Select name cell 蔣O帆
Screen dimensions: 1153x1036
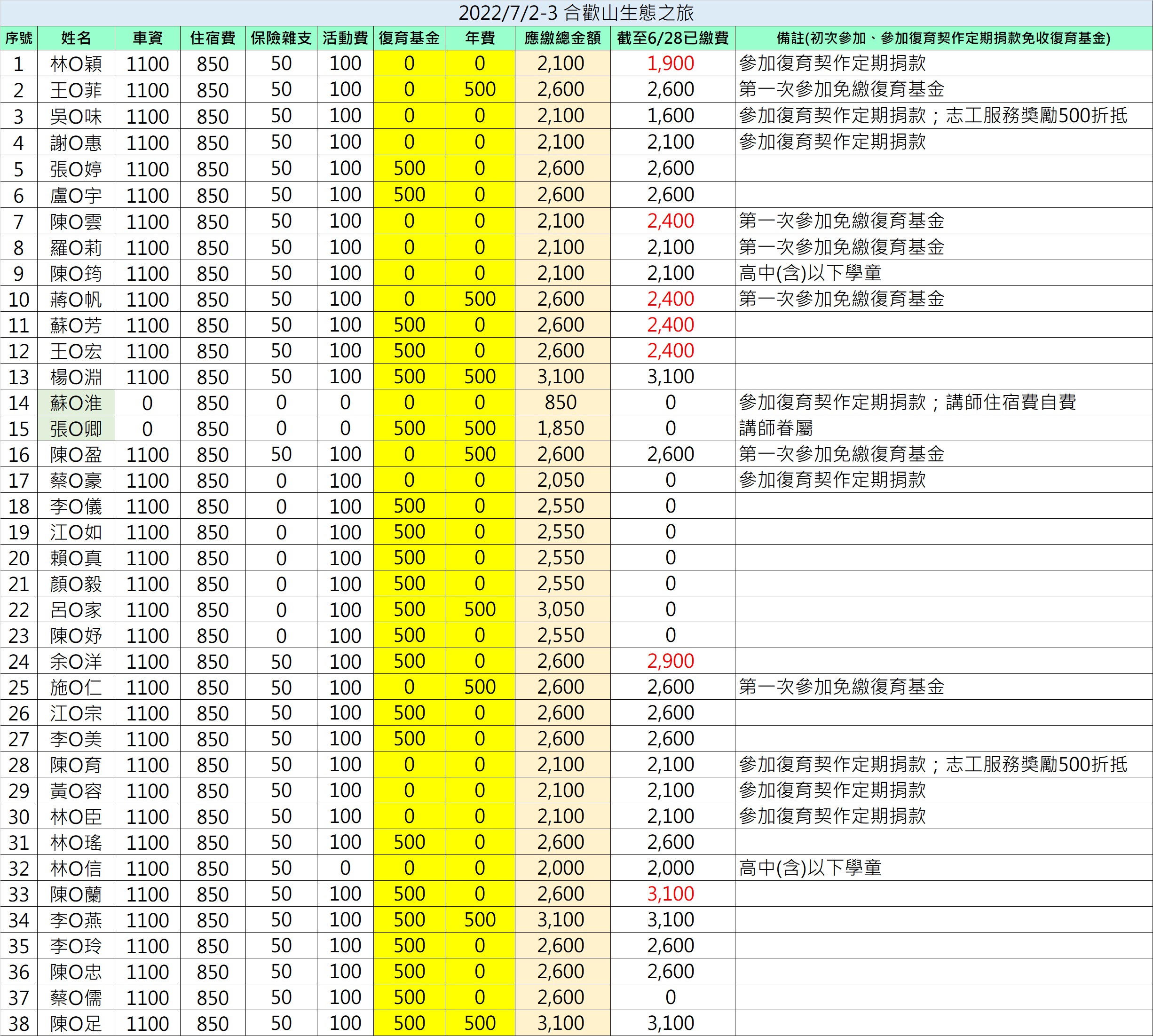tap(76, 299)
